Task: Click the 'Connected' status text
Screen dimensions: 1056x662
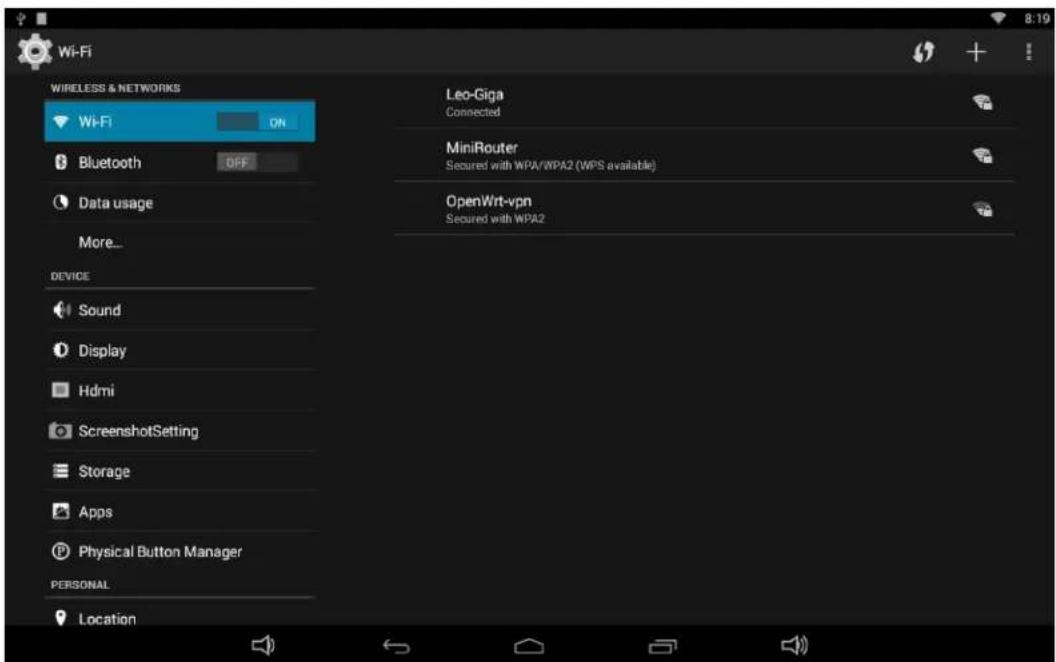Action: [473, 112]
